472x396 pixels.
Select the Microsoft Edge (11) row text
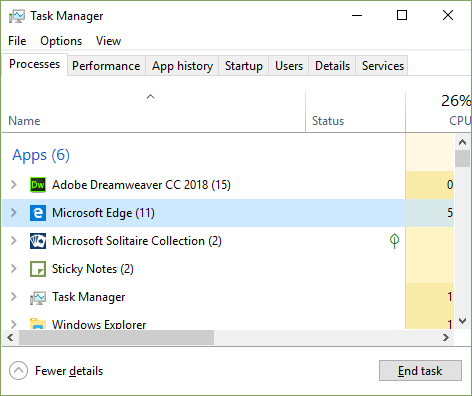tap(103, 213)
